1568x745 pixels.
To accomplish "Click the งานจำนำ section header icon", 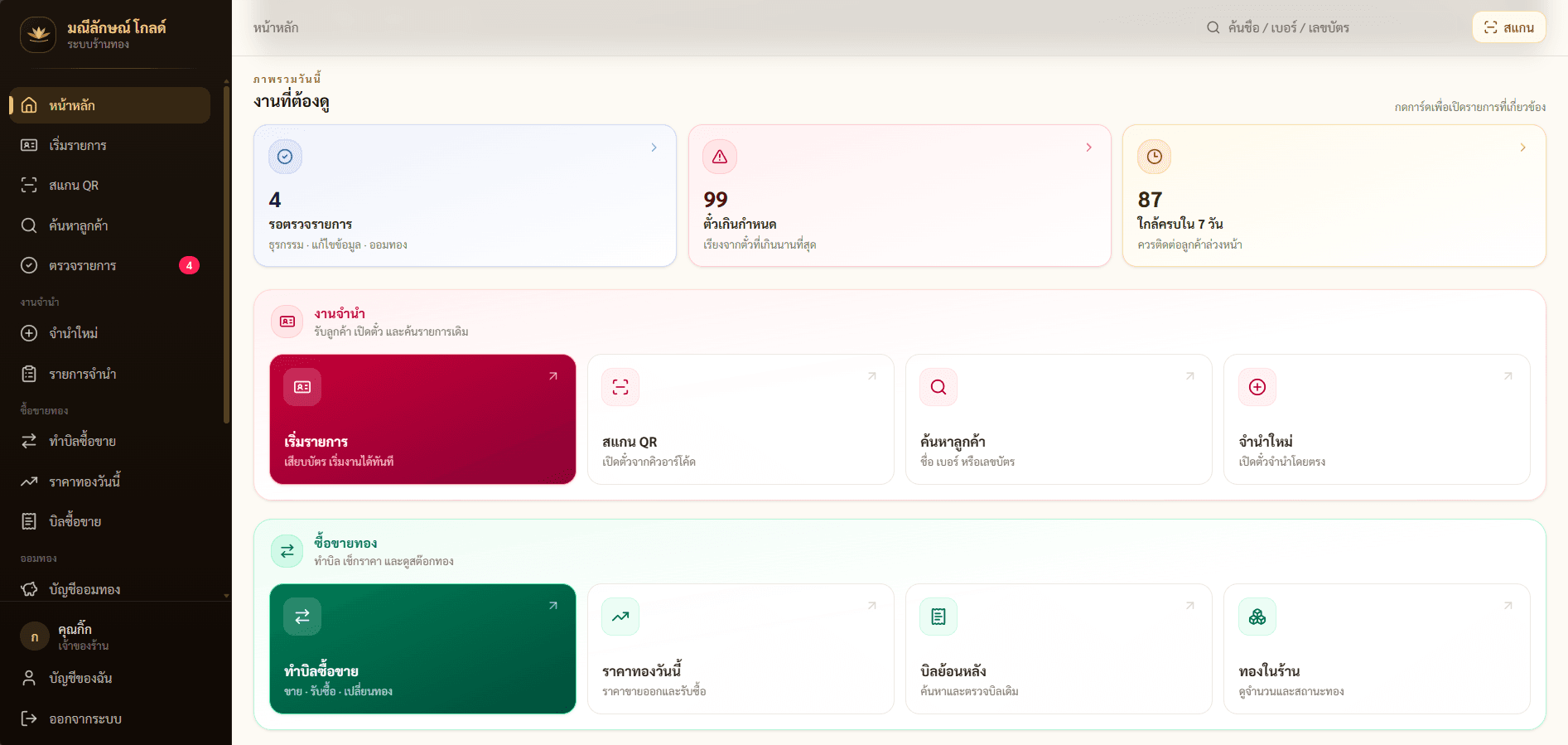I will click(x=287, y=322).
